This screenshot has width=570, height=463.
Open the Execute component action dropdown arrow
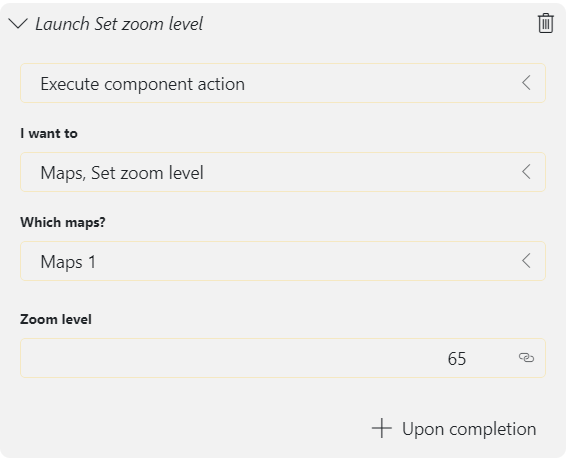click(526, 83)
